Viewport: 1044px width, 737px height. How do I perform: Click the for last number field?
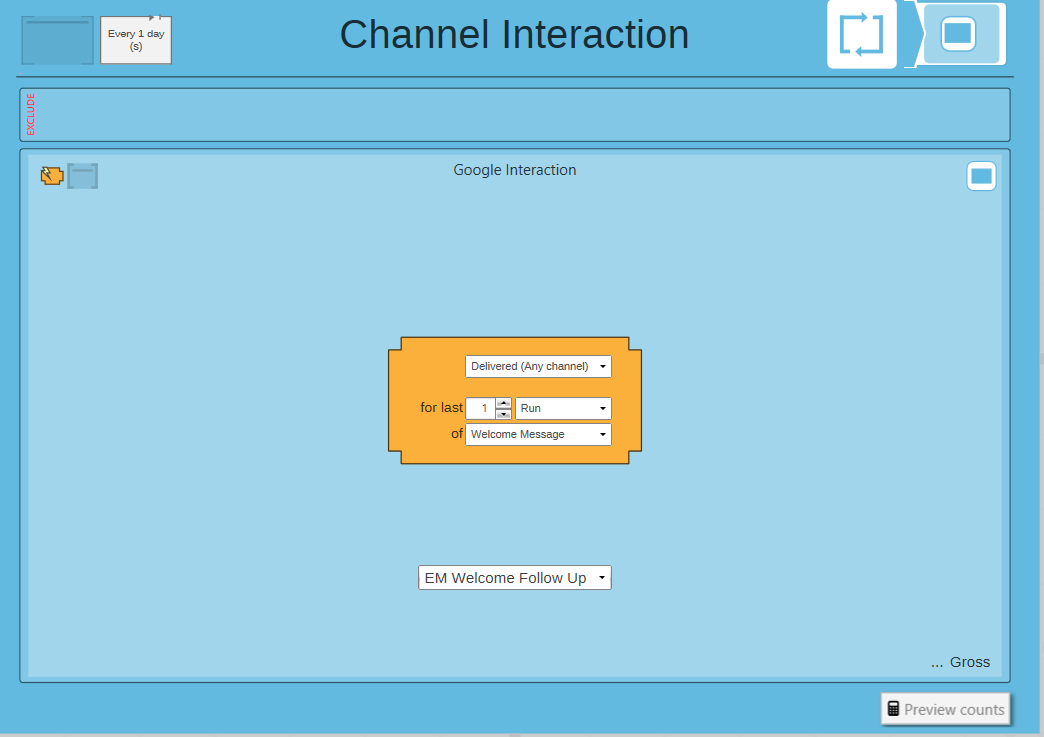tap(480, 408)
